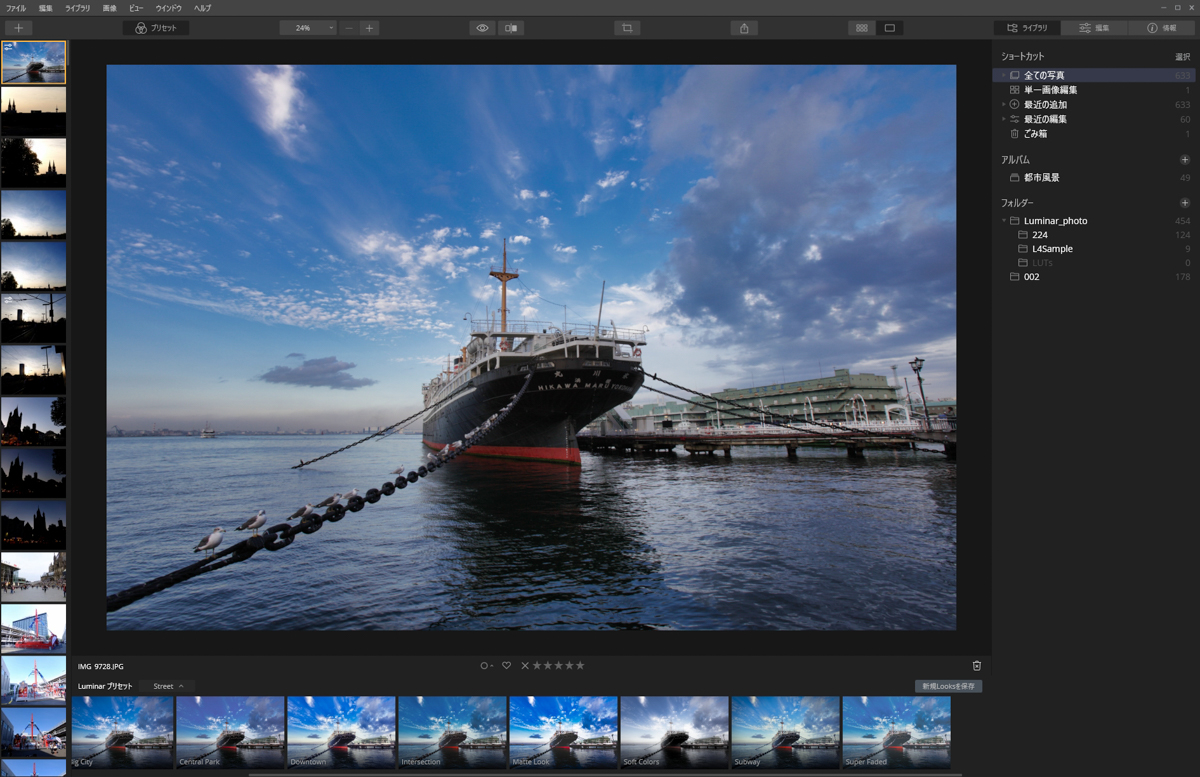1200x777 pixels.
Task: Expand the 最近の追加 arrow
Action: [x=1003, y=104]
